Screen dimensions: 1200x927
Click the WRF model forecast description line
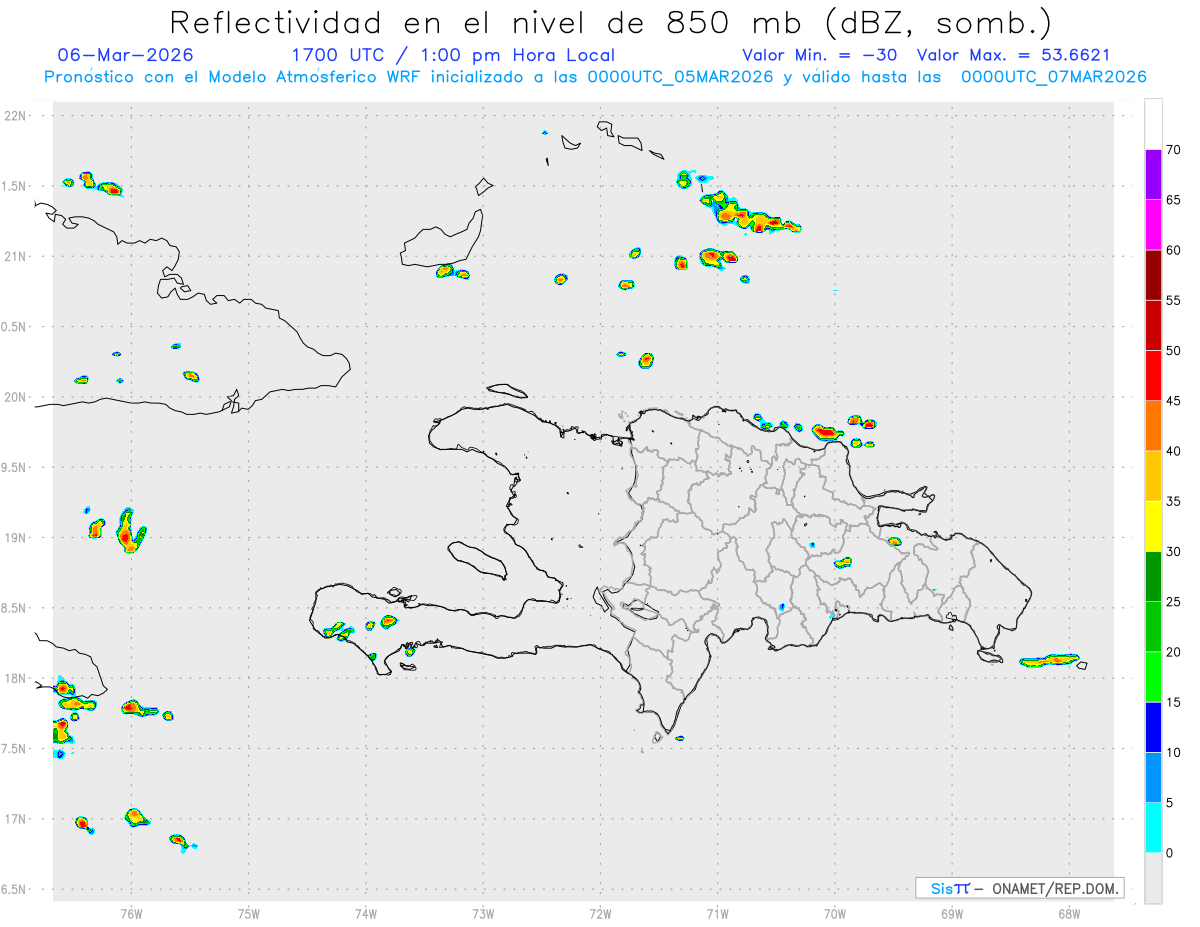(595, 77)
